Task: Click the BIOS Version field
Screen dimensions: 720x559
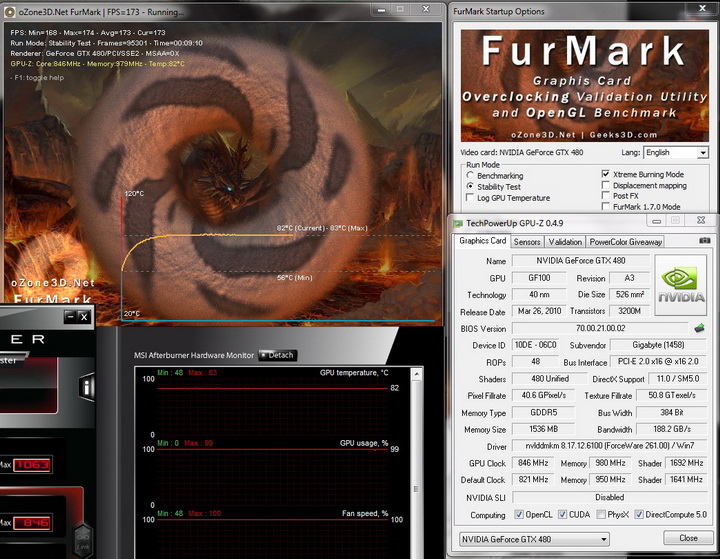Action: [600, 328]
